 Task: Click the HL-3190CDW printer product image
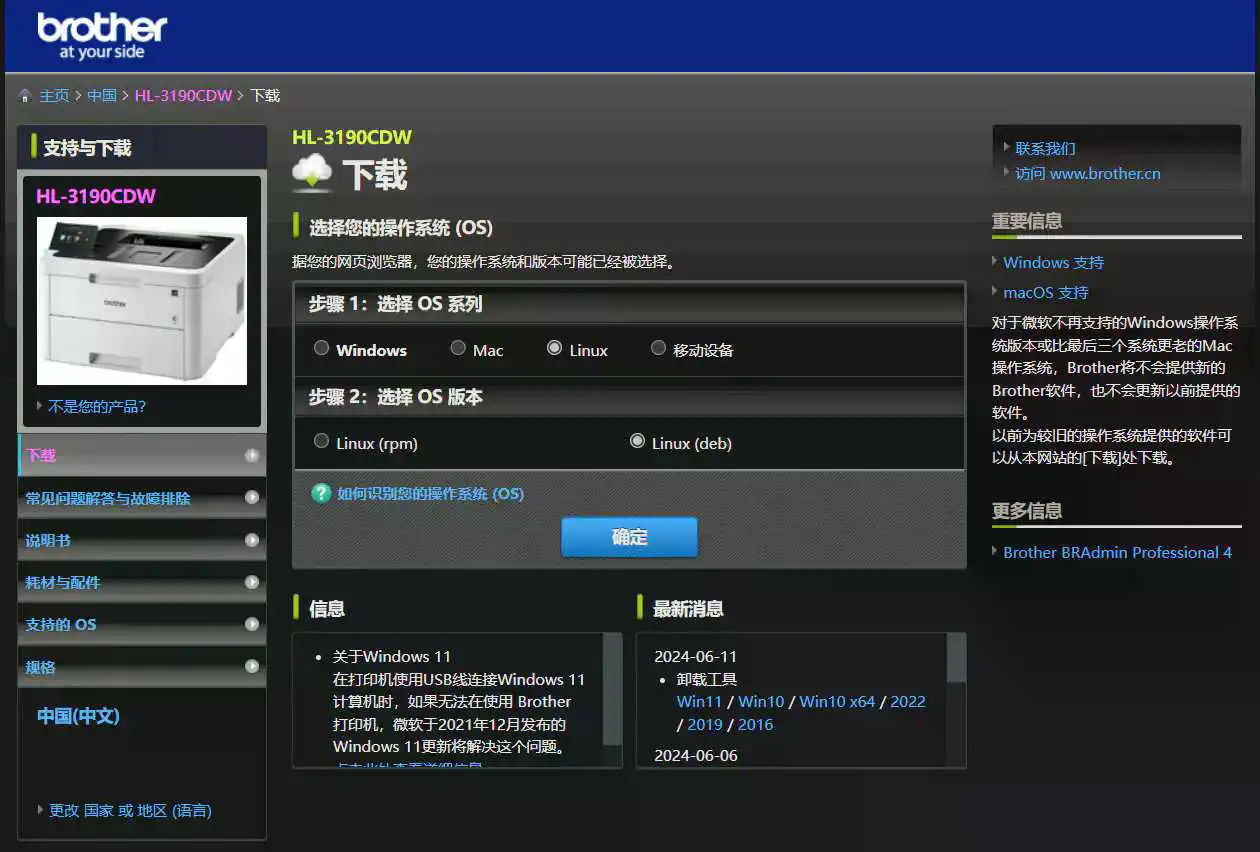pyautogui.click(x=142, y=301)
